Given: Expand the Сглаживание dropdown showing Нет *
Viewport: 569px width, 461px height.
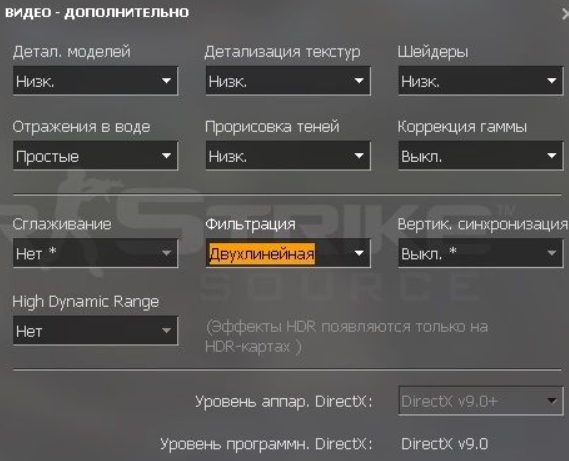Looking at the screenshot, I should pyautogui.click(x=95, y=253).
